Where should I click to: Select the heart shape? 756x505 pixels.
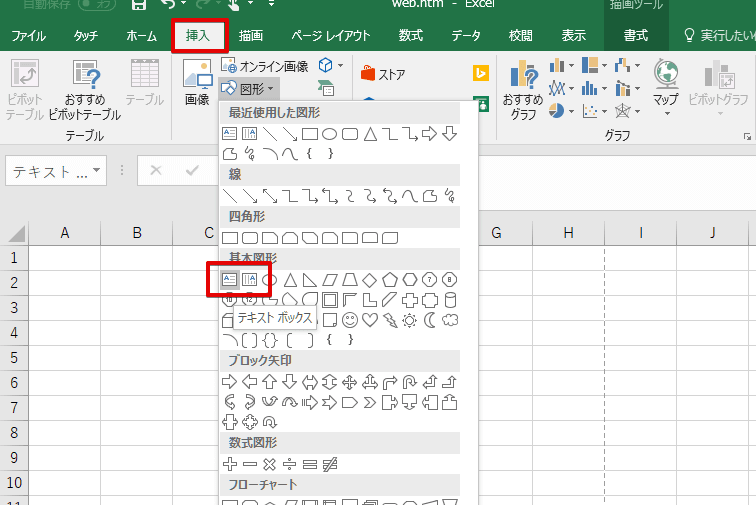click(x=370, y=320)
